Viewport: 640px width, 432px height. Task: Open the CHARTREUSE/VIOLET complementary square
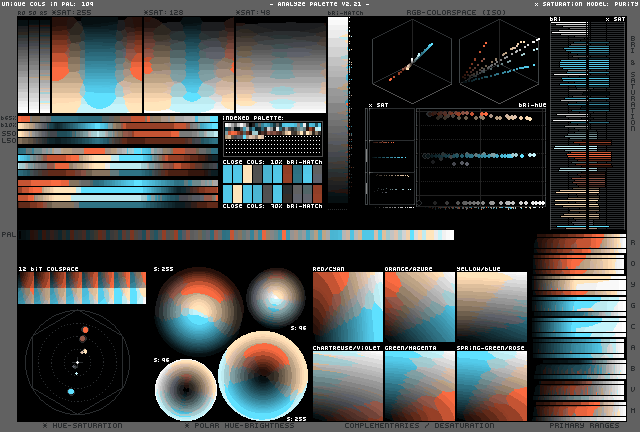348,386
